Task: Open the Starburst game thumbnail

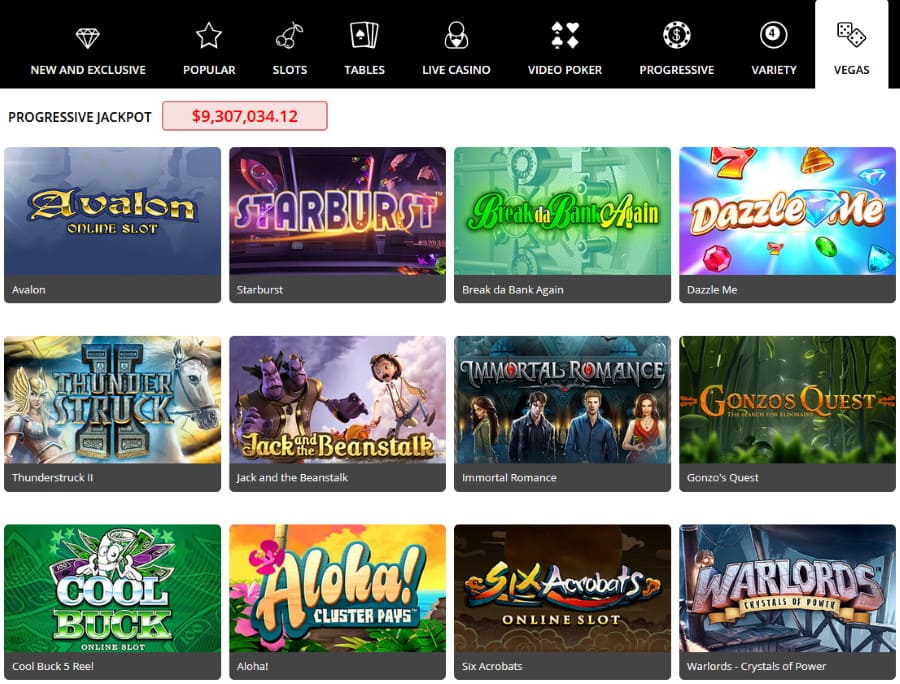Action: [x=338, y=211]
